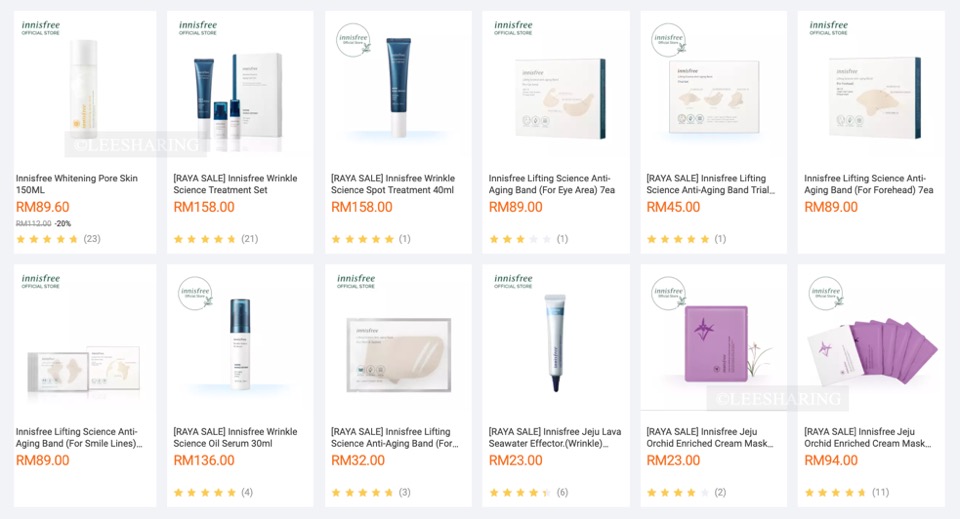Click the round innisfree badge on Oil Serum card
The height and width of the screenshot is (519, 960).
[x=196, y=293]
